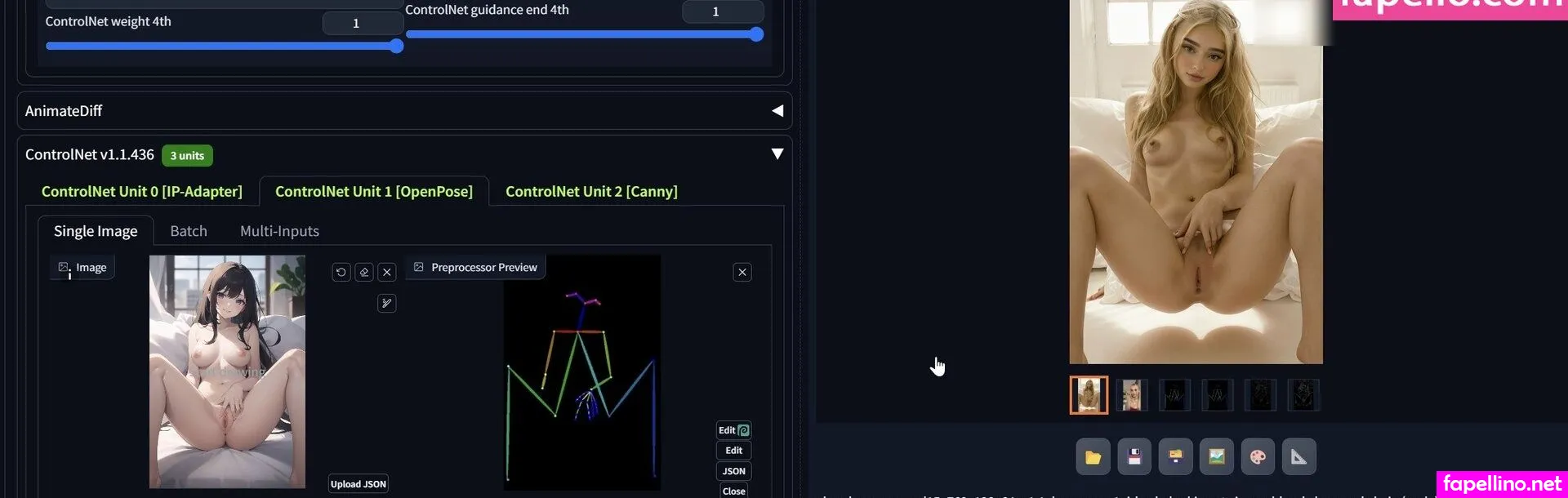Click the eraser icon beside input image

[x=364, y=272]
